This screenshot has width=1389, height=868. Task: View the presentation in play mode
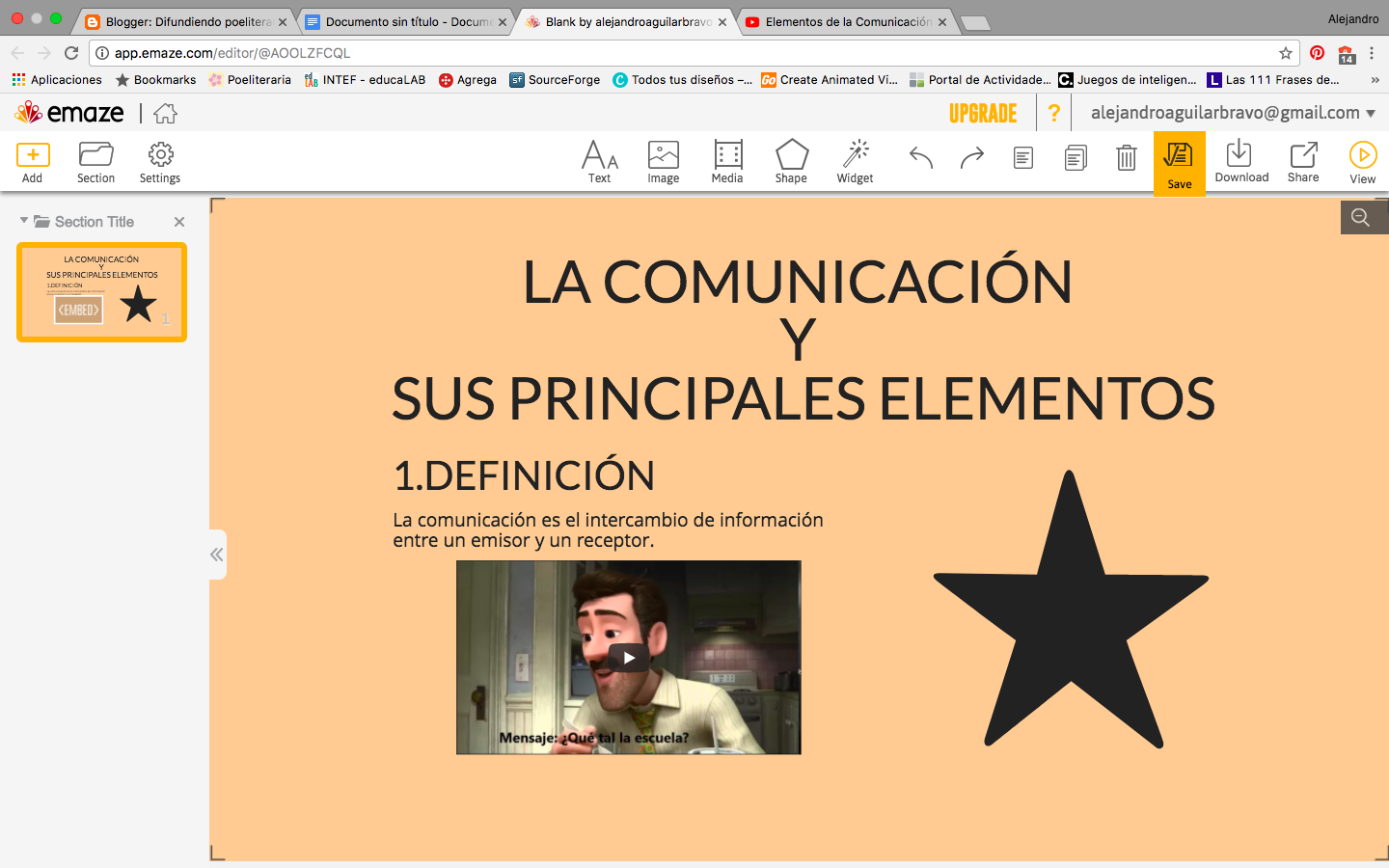(x=1363, y=162)
